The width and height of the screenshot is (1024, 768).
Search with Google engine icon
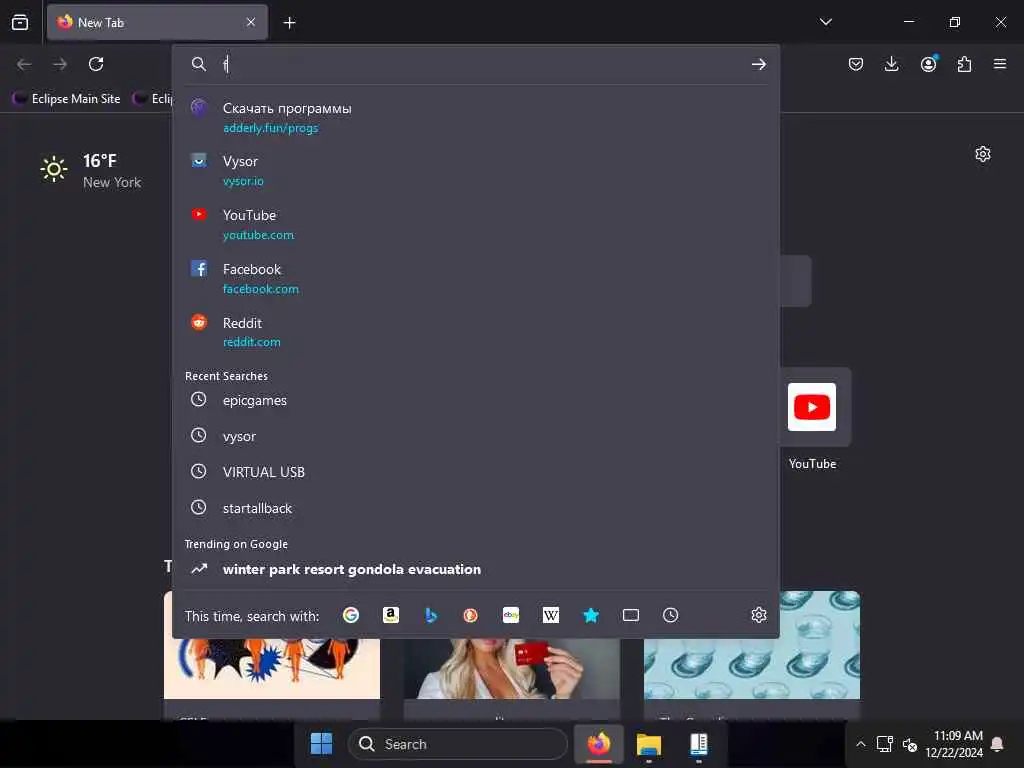(351, 615)
